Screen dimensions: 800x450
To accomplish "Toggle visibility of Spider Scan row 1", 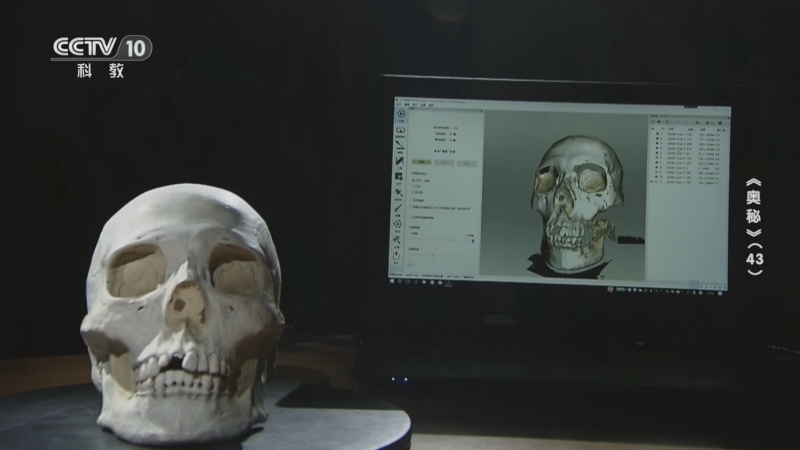I will point(658,134).
